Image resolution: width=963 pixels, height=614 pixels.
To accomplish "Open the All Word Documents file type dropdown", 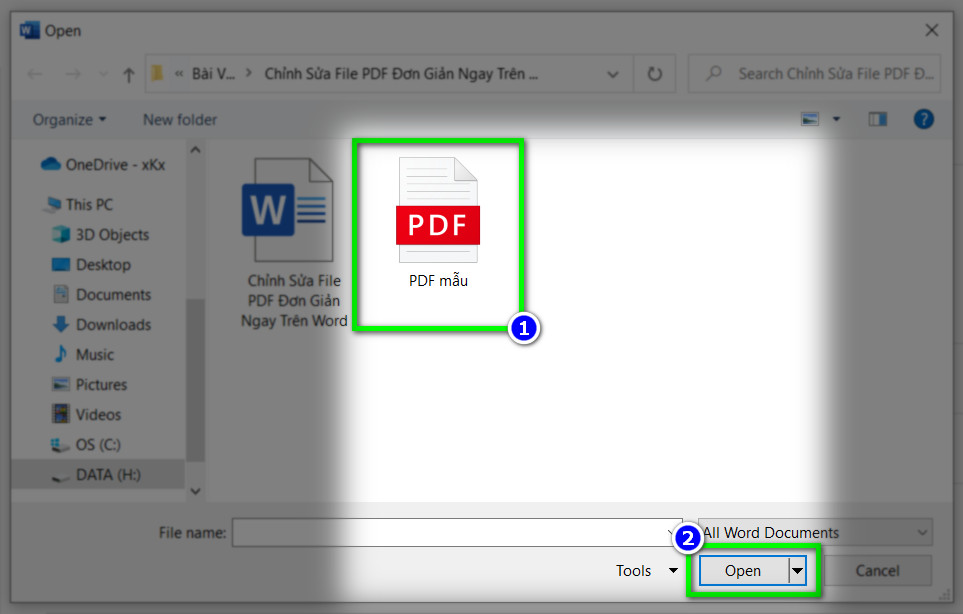I will [x=815, y=532].
